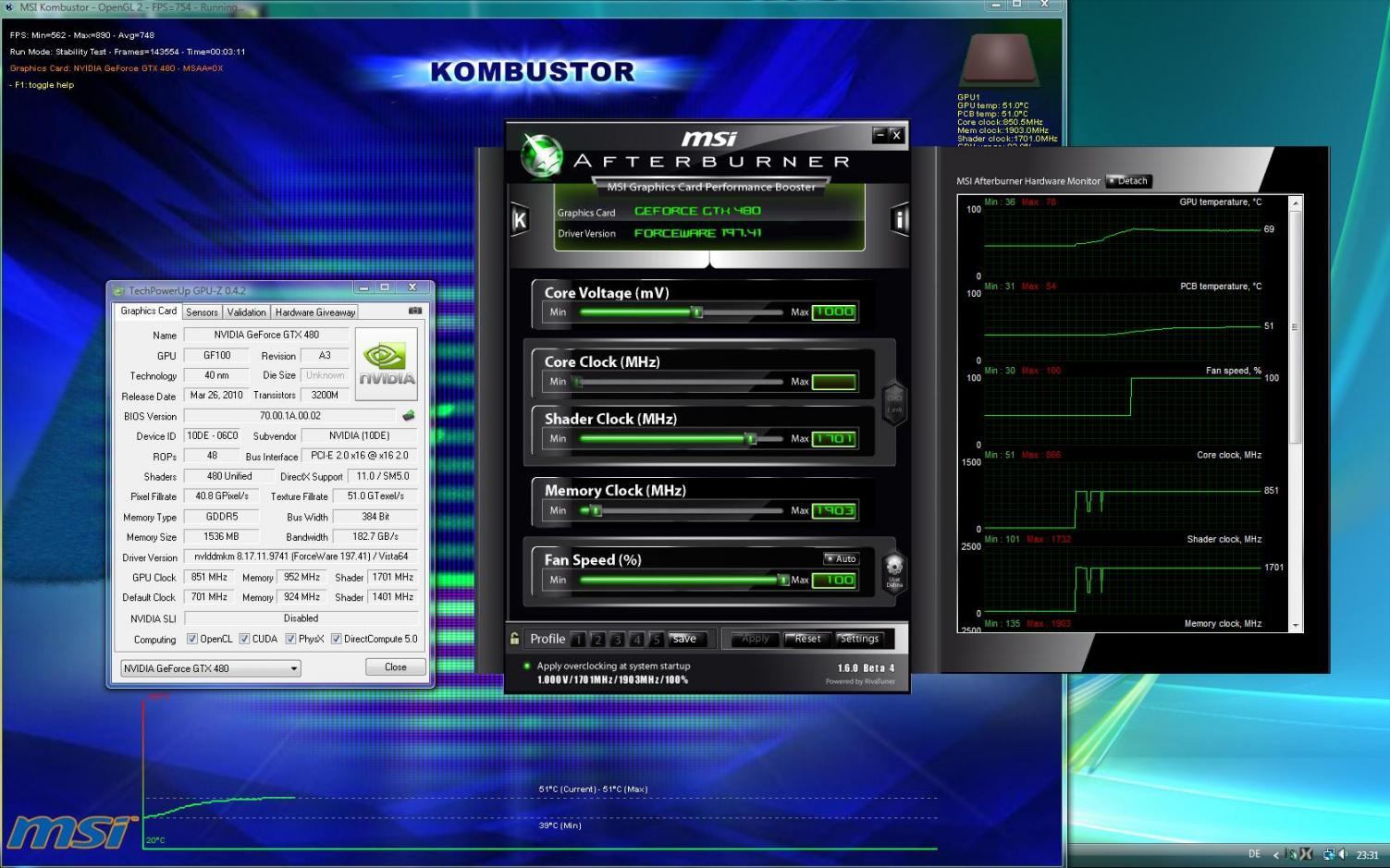
Task: Toggle Apply overclocking at system startup
Action: pyautogui.click(x=527, y=666)
